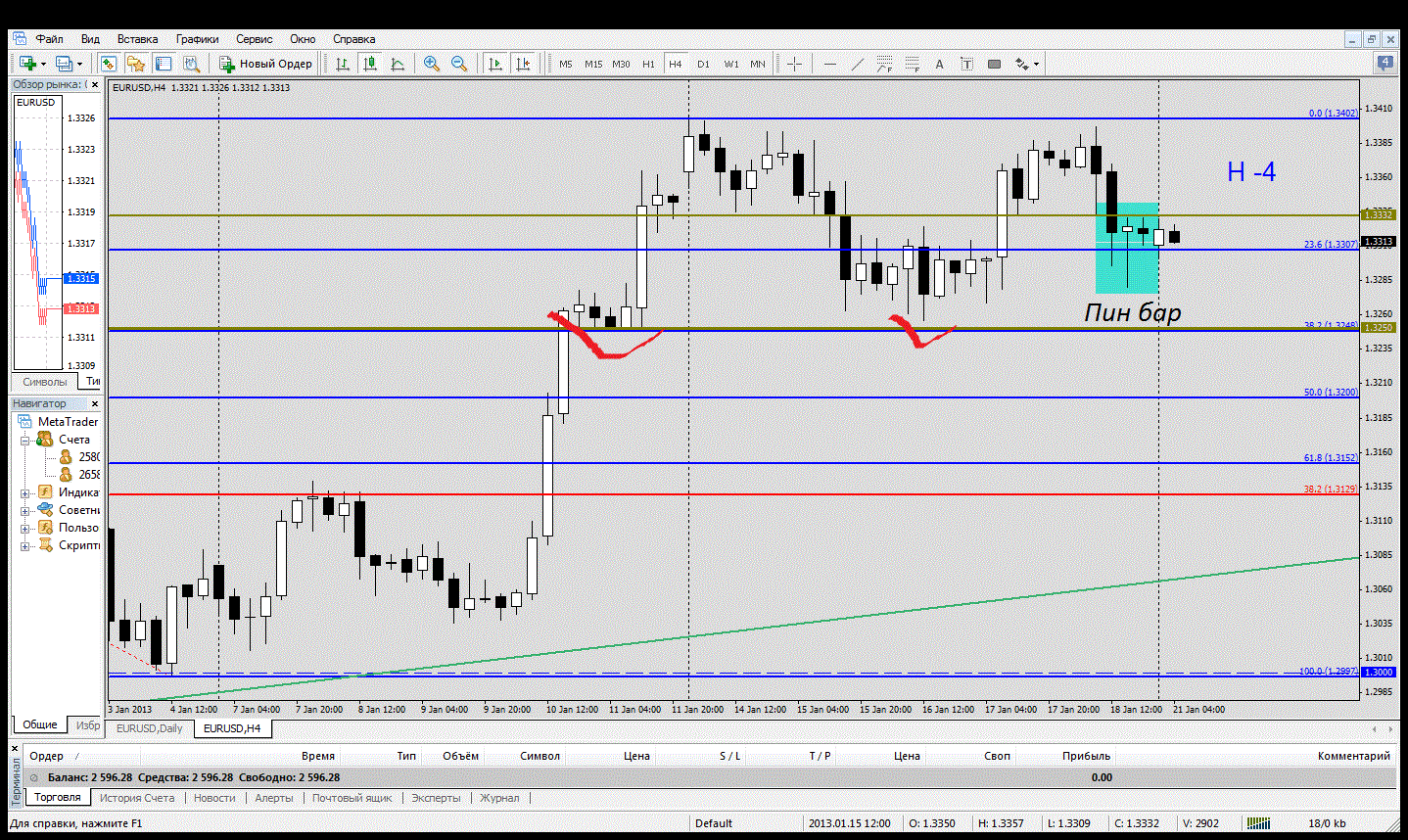Click the Новый Ордер button
Viewport: 1408px width, 840px height.
coord(265,64)
